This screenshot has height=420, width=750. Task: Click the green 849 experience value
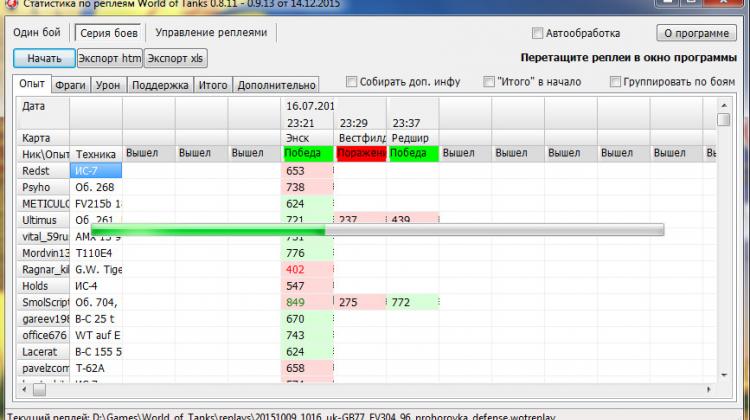(x=307, y=302)
